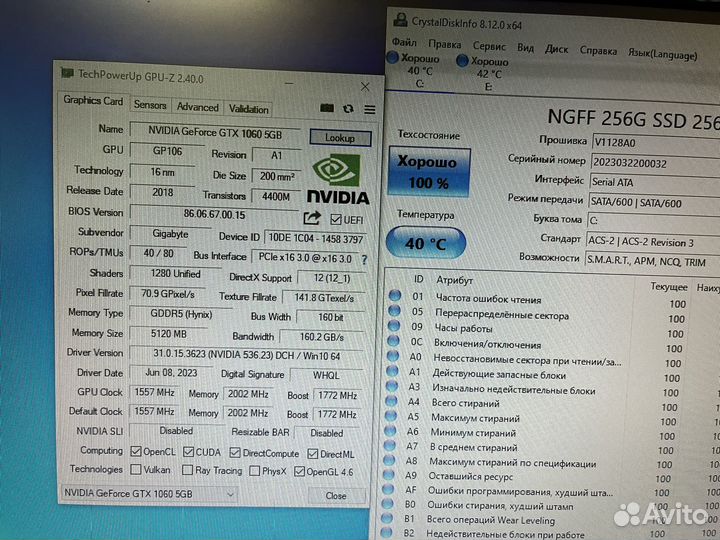This screenshot has height=540, width=720.
Task: Click the serial number field 2023032200032
Action: click(x=655, y=164)
